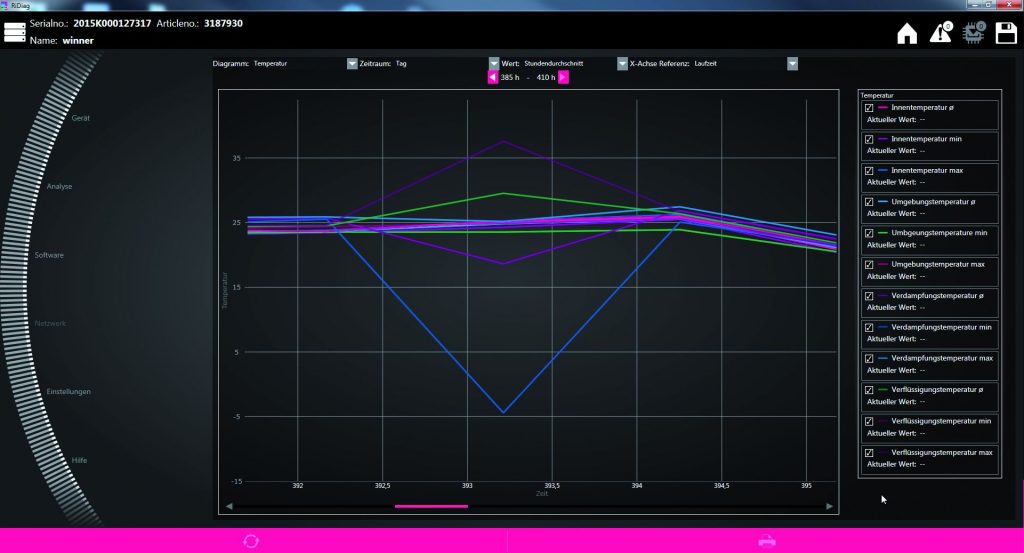Click the refresh icon in bottom bar
Viewport: 1024px width, 553px height.
[x=251, y=541]
